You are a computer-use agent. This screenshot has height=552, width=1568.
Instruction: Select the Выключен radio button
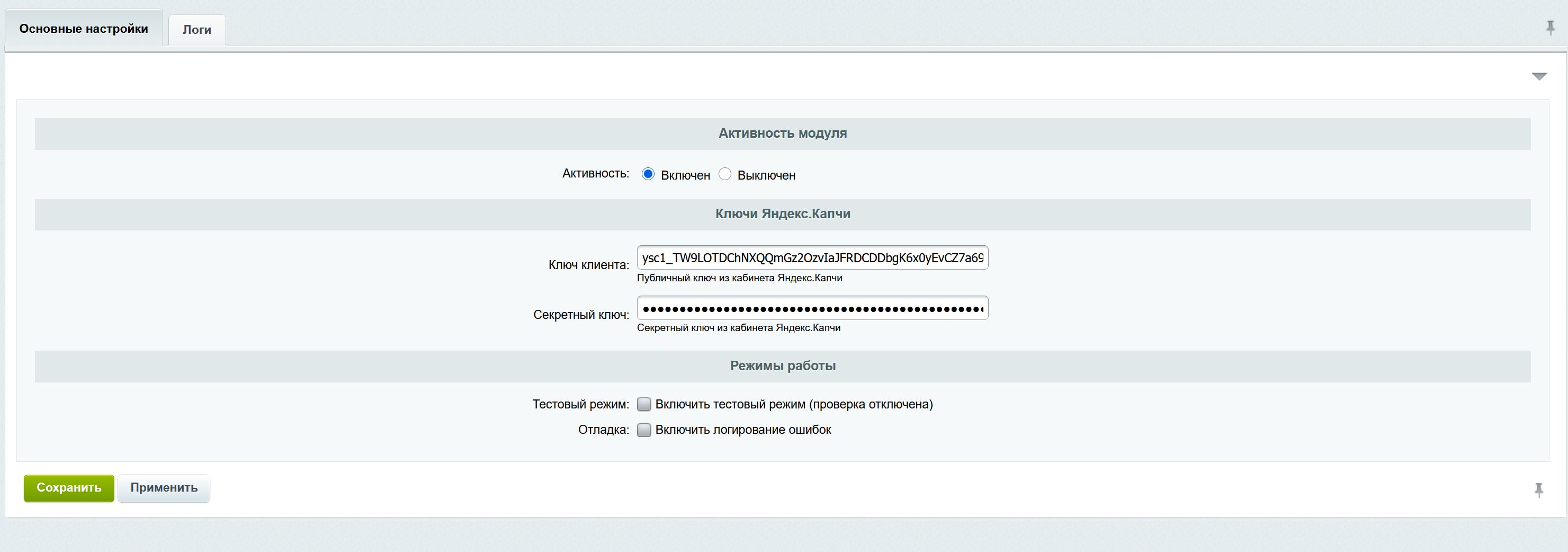pos(725,175)
